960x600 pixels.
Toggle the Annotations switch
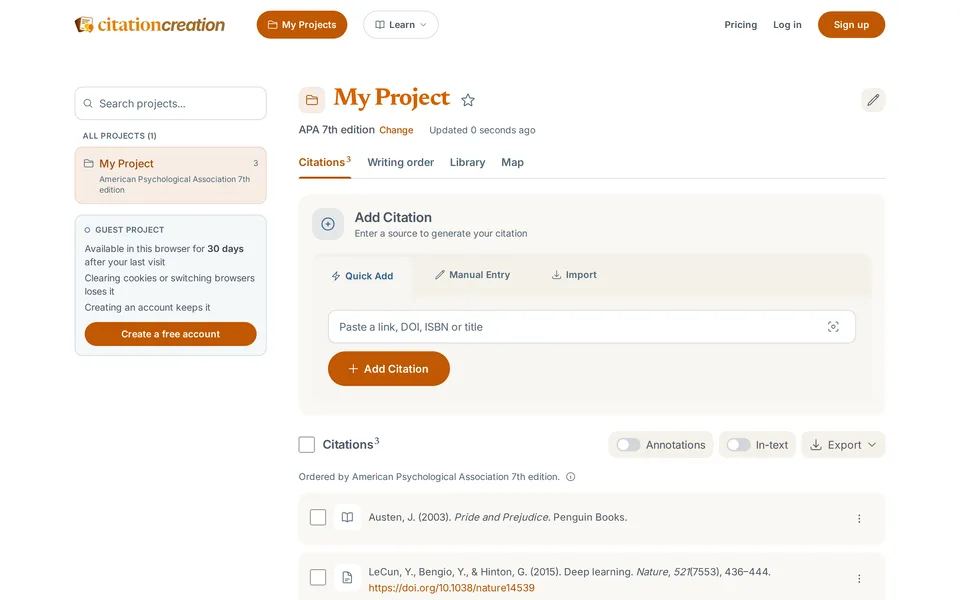628,445
